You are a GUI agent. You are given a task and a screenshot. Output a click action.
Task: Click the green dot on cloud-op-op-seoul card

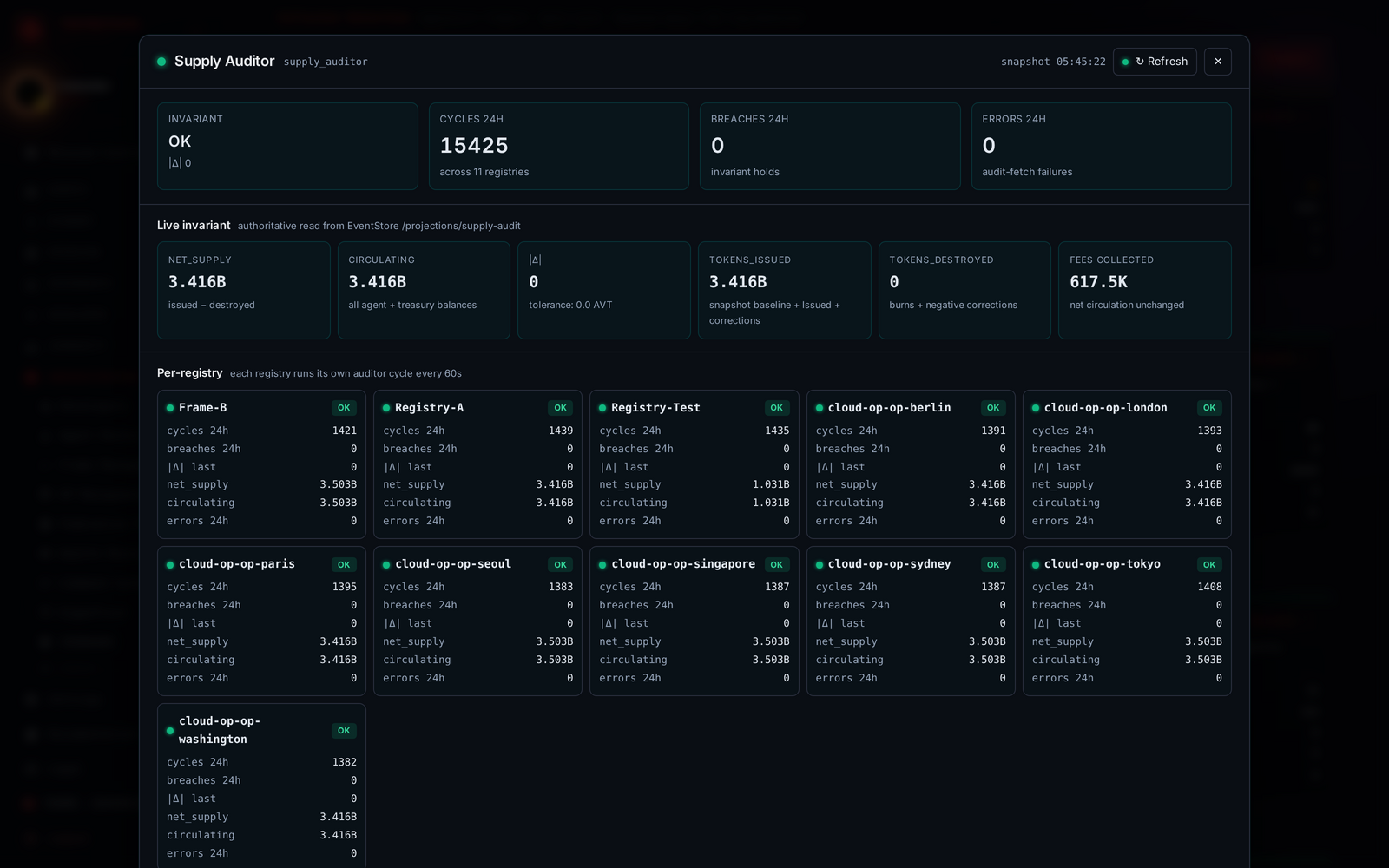(x=386, y=565)
